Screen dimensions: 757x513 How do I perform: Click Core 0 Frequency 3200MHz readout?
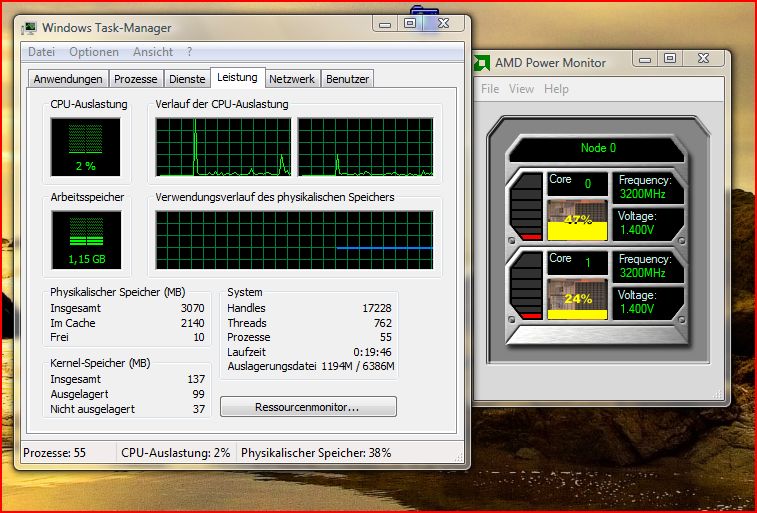coord(646,187)
